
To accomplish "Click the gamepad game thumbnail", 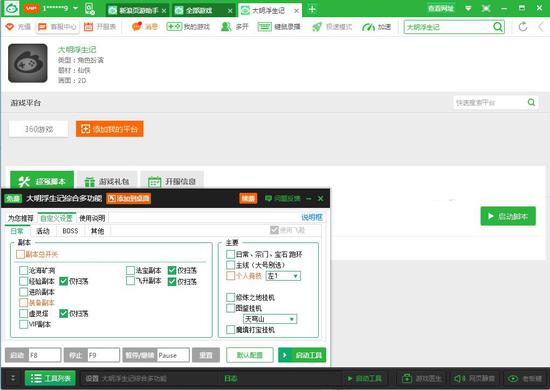I will (28, 63).
